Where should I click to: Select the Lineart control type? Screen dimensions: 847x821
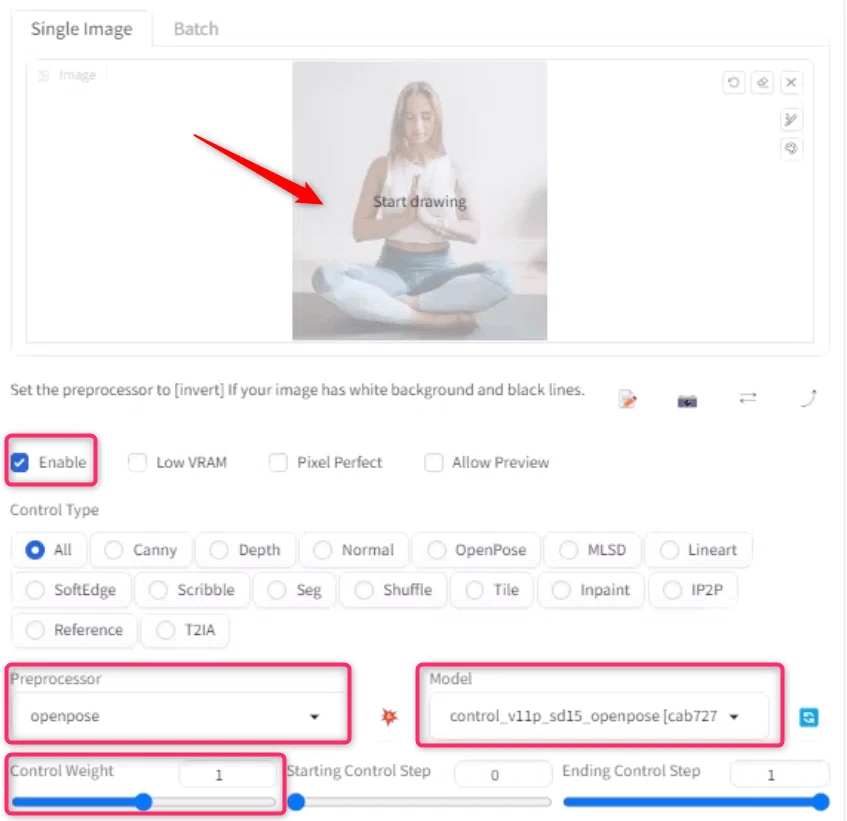698,550
